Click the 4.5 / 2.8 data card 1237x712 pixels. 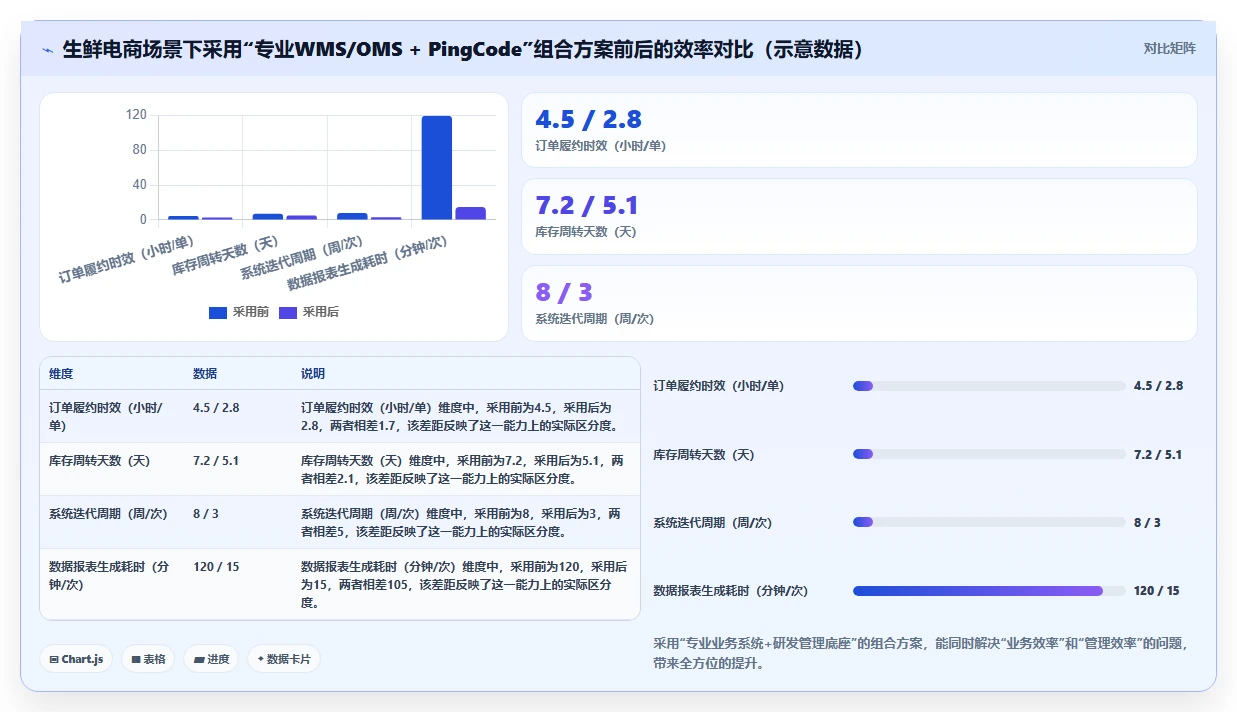pyautogui.click(x=859, y=130)
